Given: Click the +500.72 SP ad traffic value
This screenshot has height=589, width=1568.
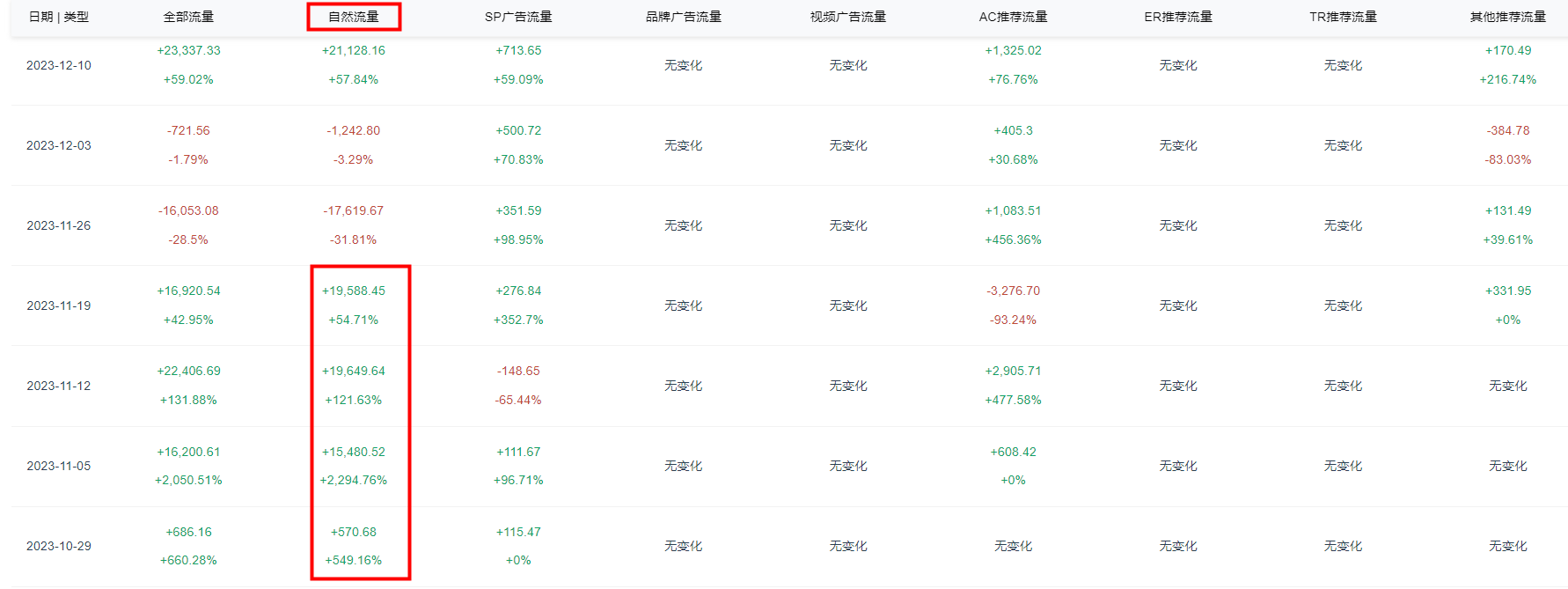Looking at the screenshot, I should click(x=518, y=130).
